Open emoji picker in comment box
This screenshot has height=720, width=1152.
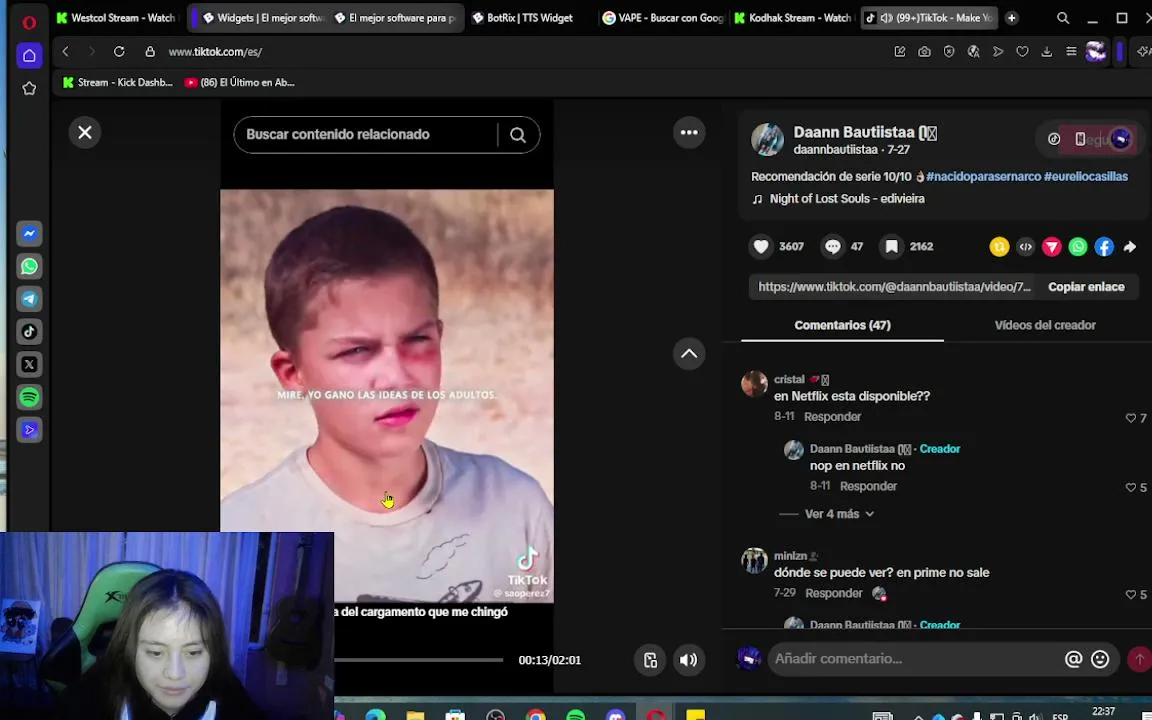(x=1100, y=659)
